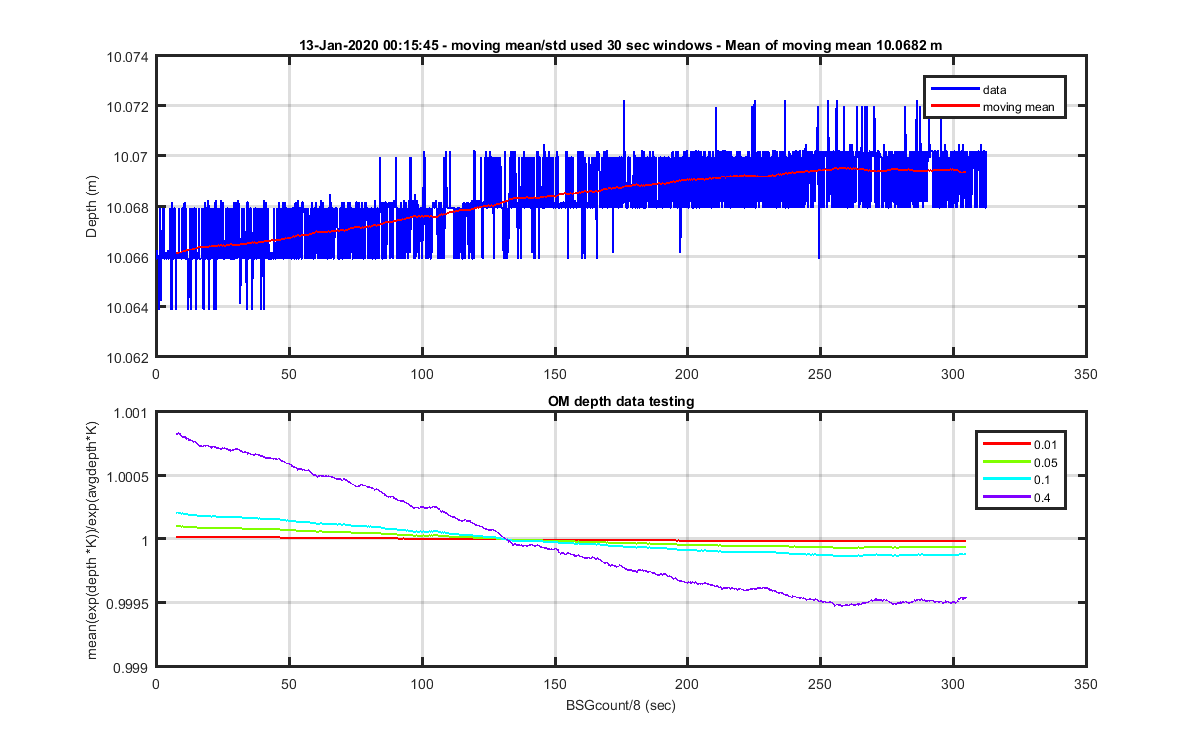
Task: Click the blue line sample in top legend
Action: tap(955, 90)
